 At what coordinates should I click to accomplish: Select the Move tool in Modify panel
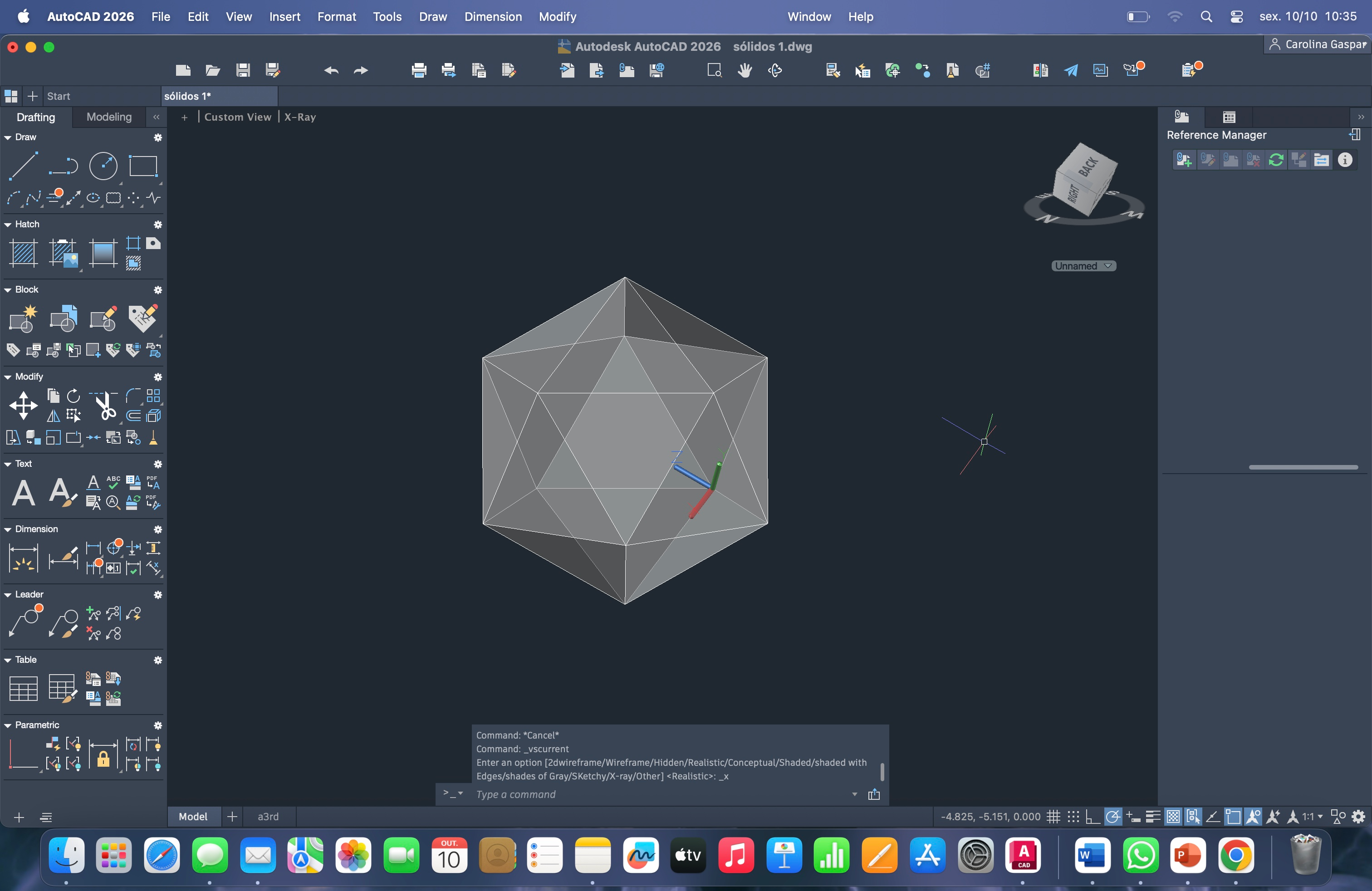pyautogui.click(x=23, y=405)
